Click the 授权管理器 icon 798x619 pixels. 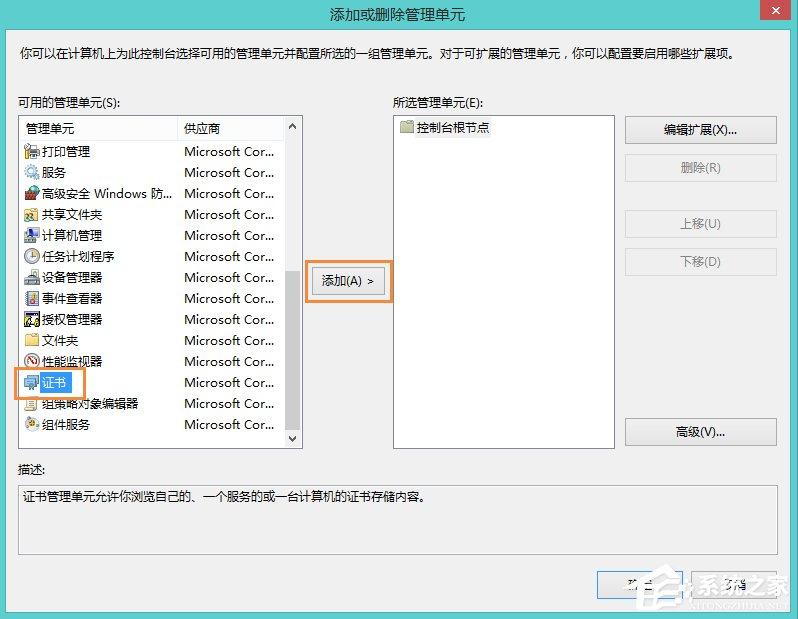32,319
